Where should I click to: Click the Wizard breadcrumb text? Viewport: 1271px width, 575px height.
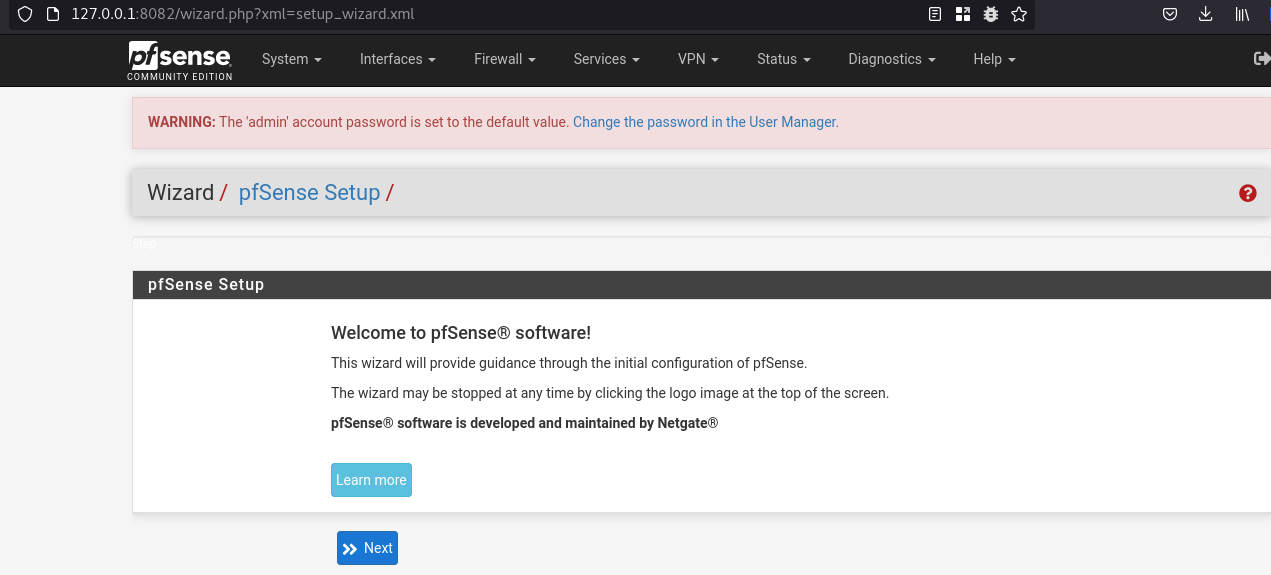click(180, 193)
